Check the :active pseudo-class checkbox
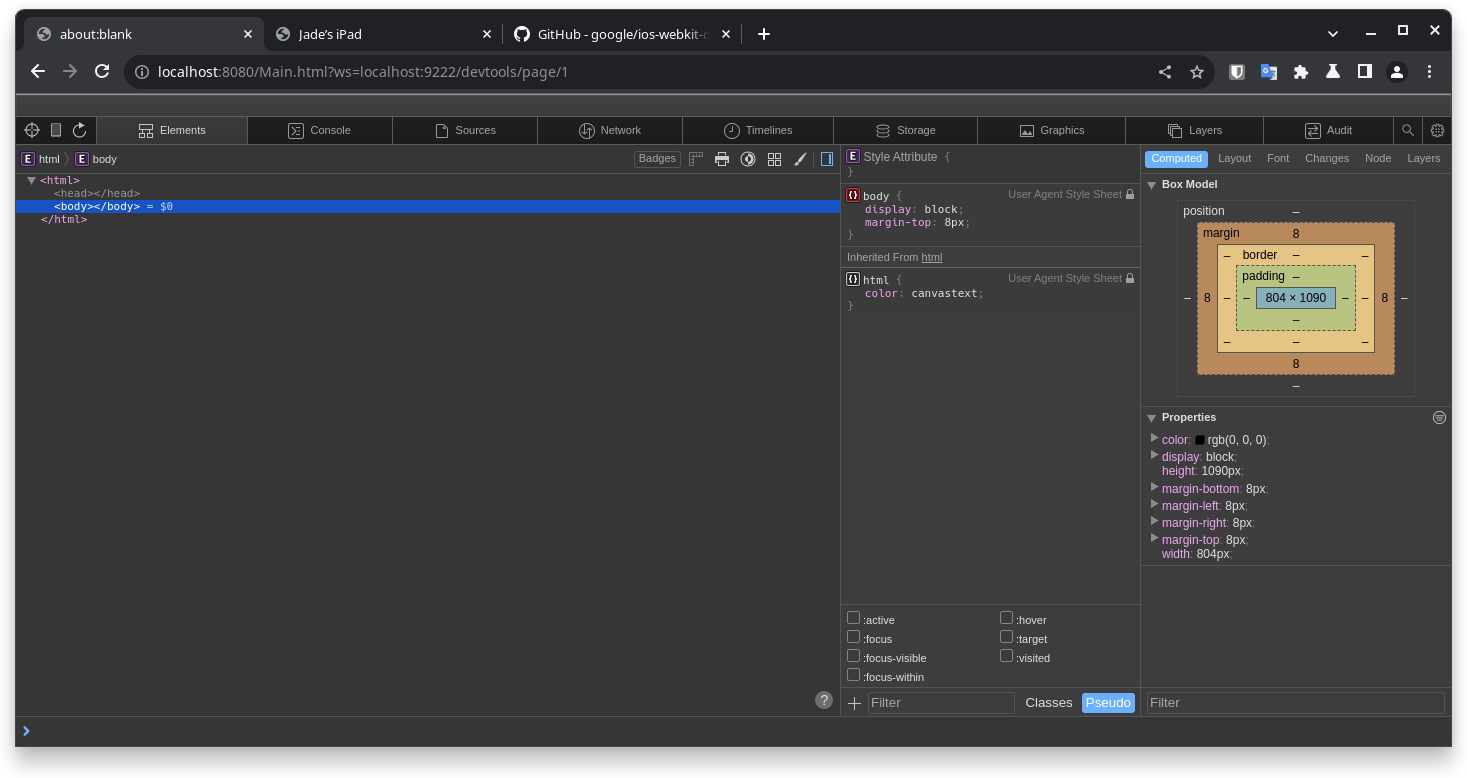The height and width of the screenshot is (778, 1467). pos(853,618)
